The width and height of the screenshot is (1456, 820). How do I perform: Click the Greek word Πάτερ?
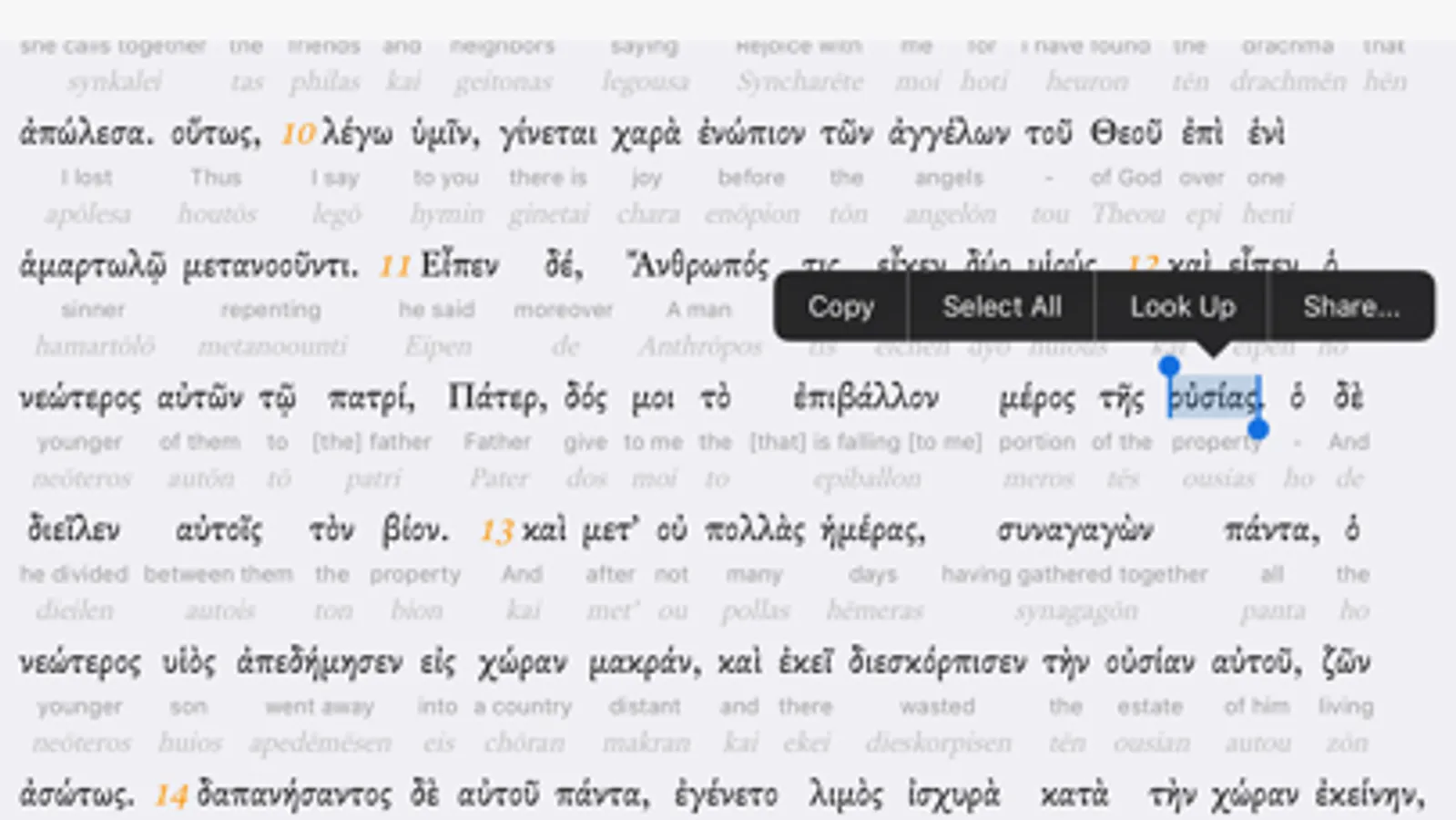click(497, 398)
